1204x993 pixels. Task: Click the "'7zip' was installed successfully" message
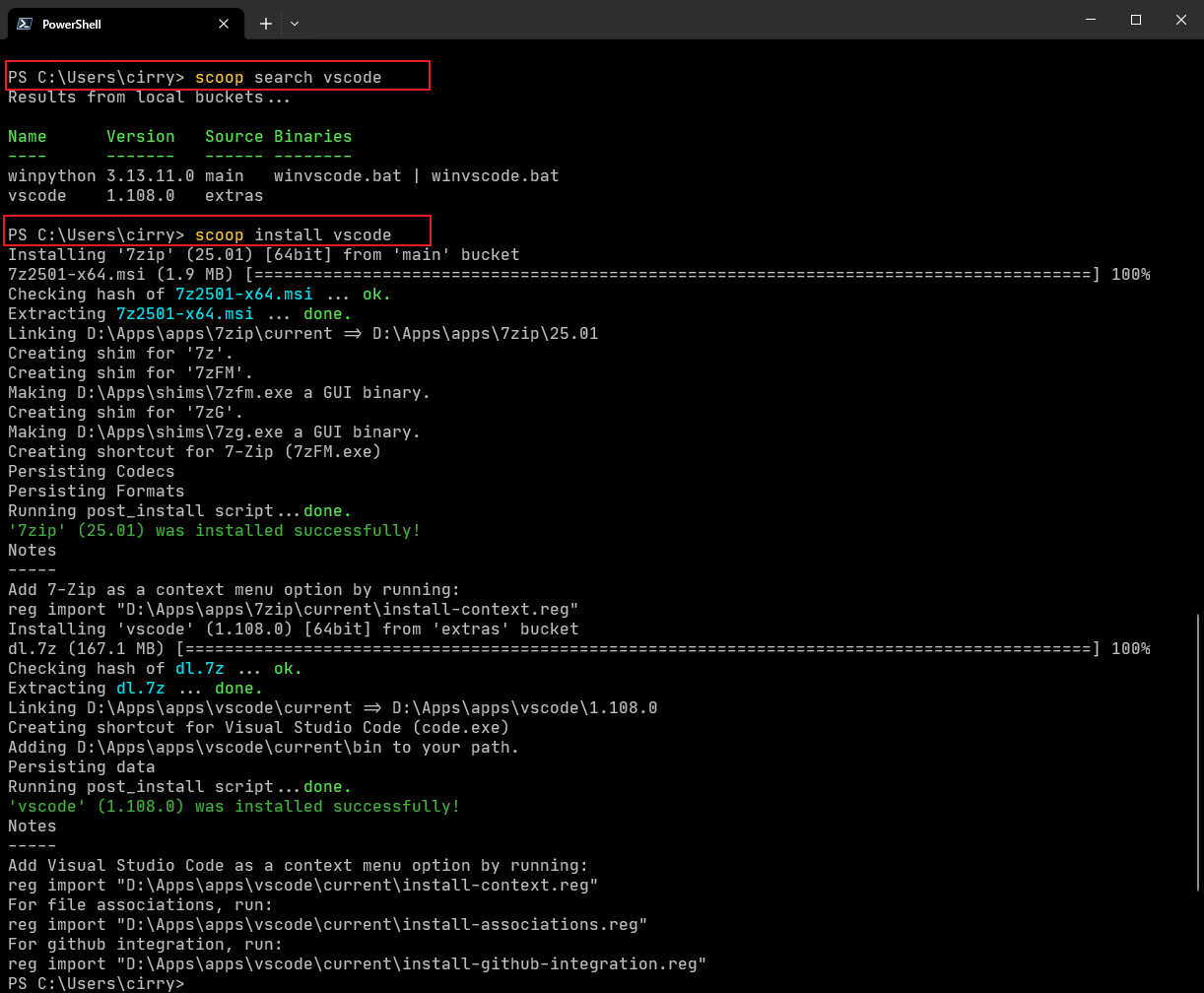[214, 530]
